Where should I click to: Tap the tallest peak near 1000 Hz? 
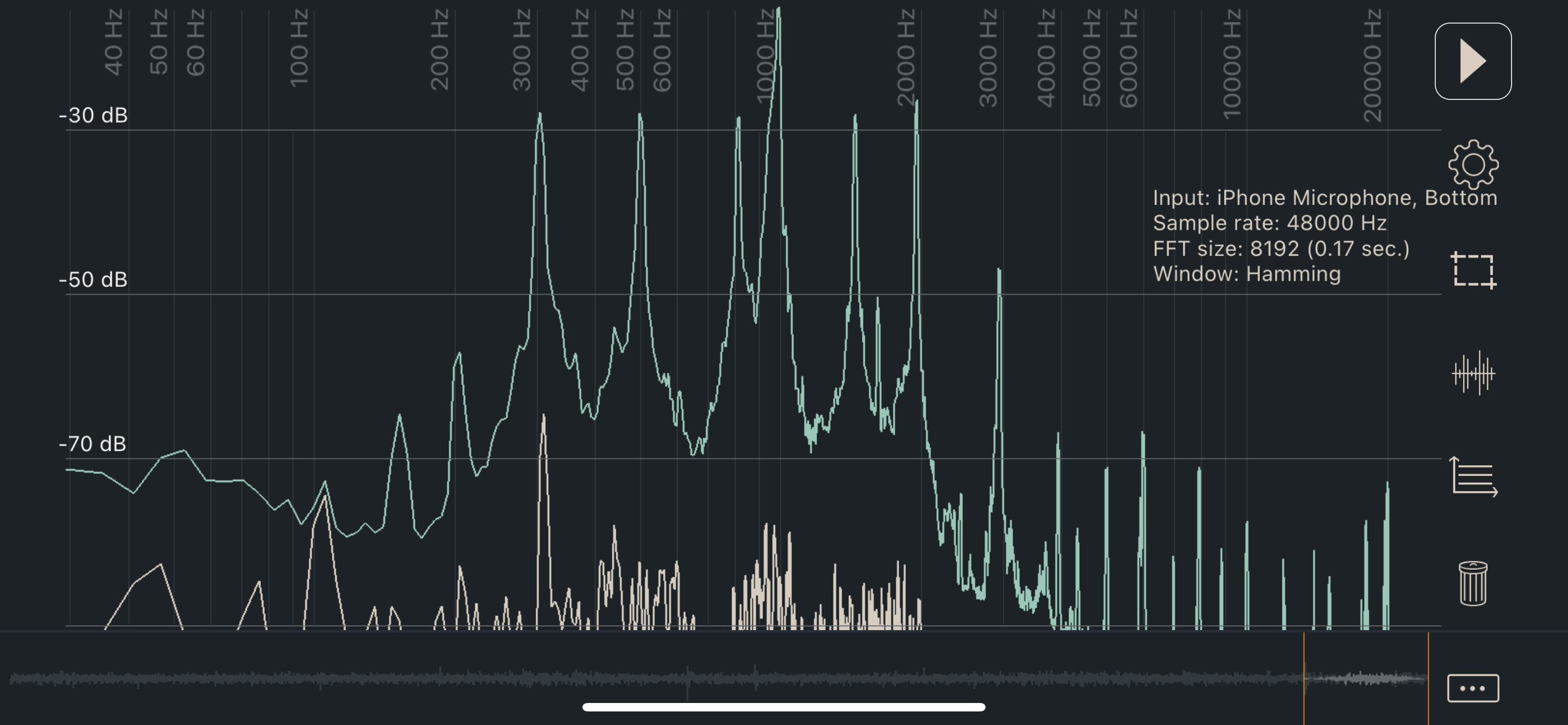click(778, 18)
